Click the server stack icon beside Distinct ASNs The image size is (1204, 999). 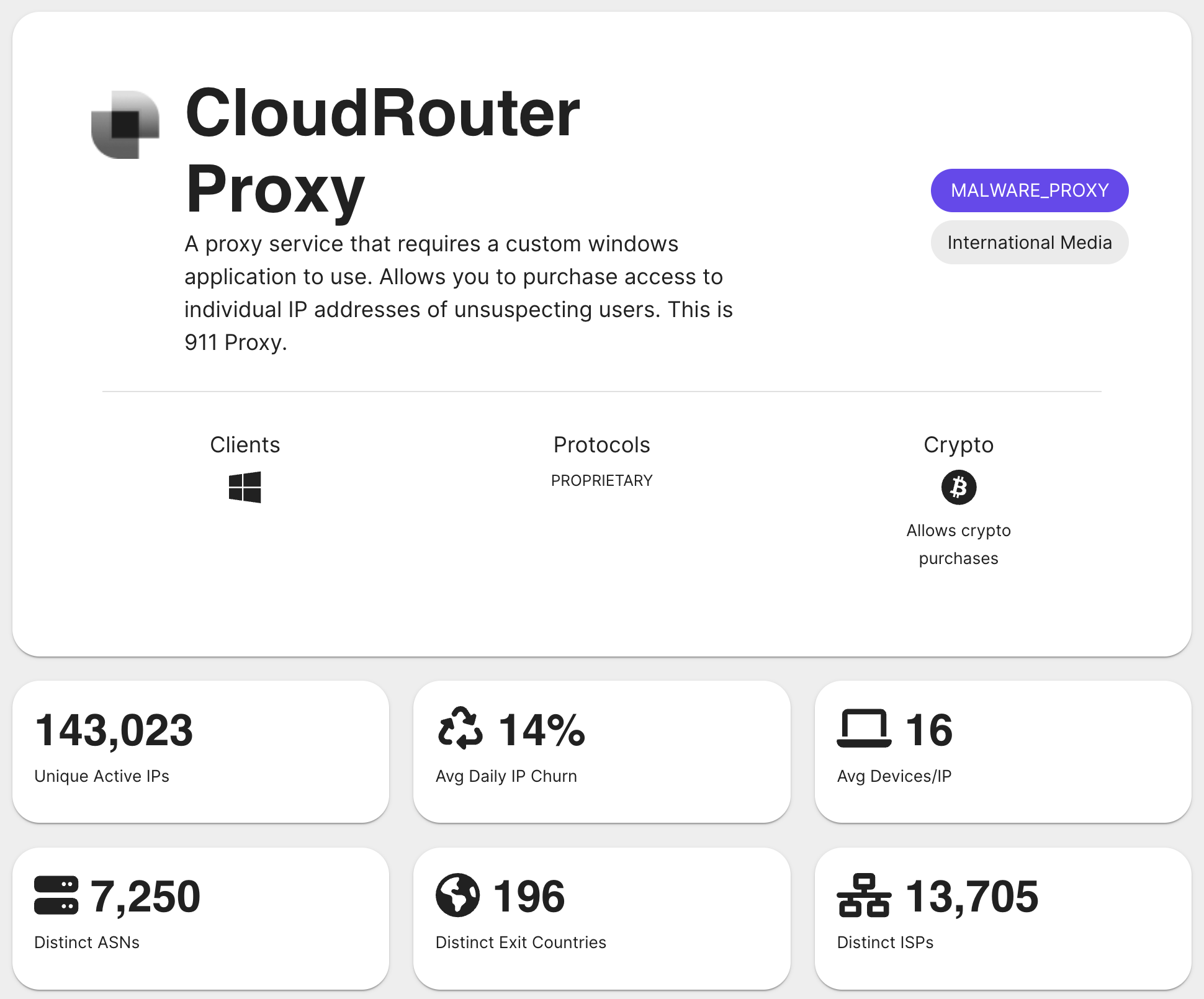55,895
